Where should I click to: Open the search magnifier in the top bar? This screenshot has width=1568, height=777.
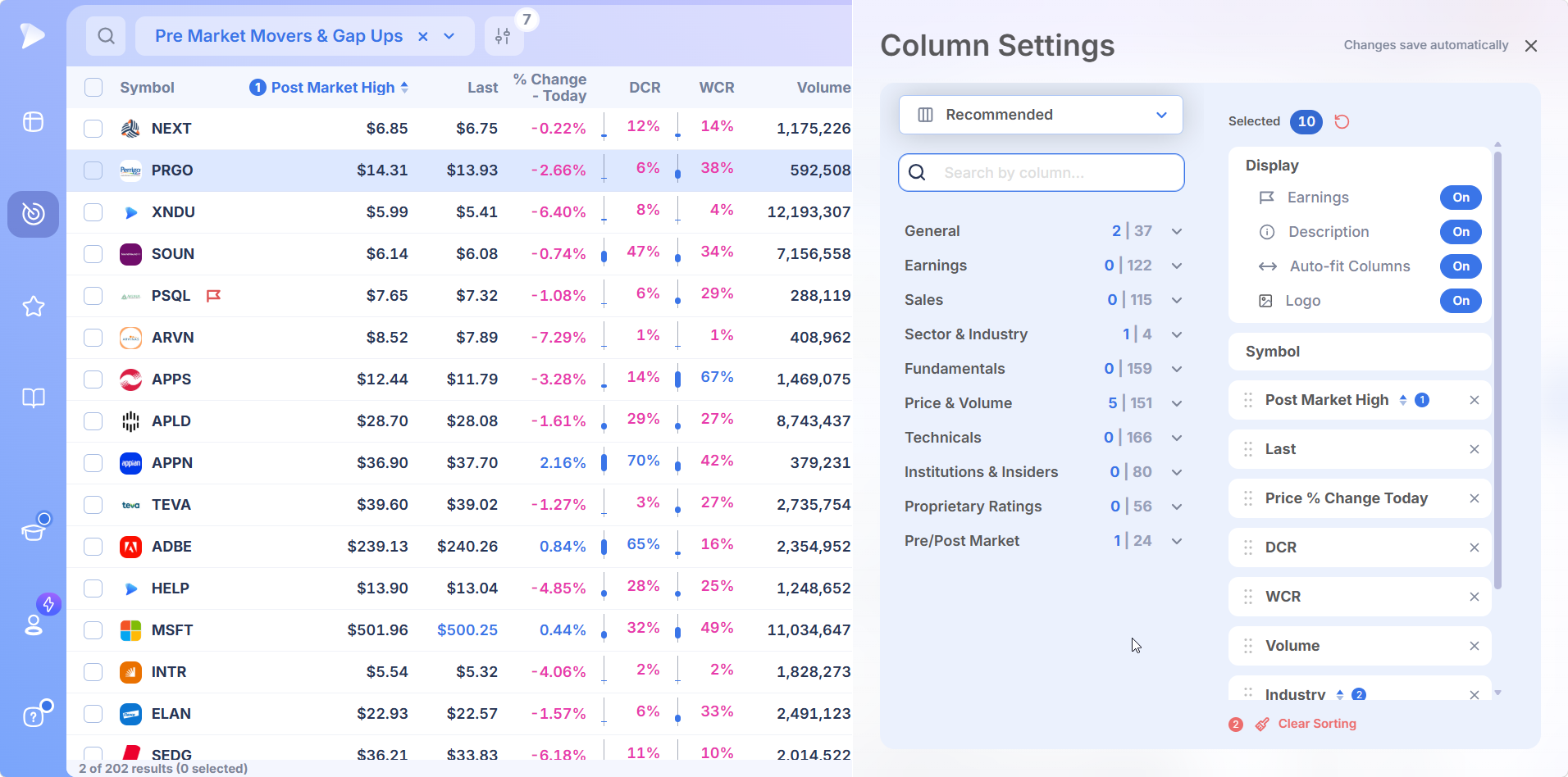pos(106,36)
